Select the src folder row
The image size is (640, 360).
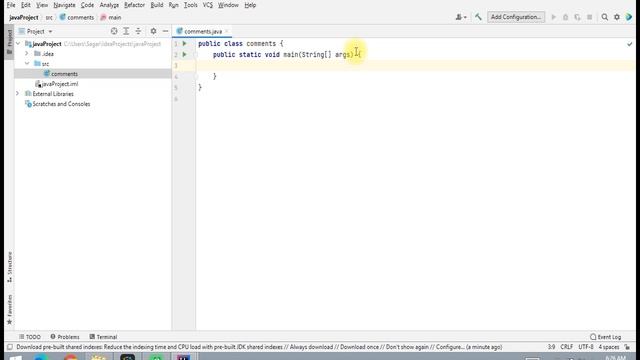coord(93,64)
